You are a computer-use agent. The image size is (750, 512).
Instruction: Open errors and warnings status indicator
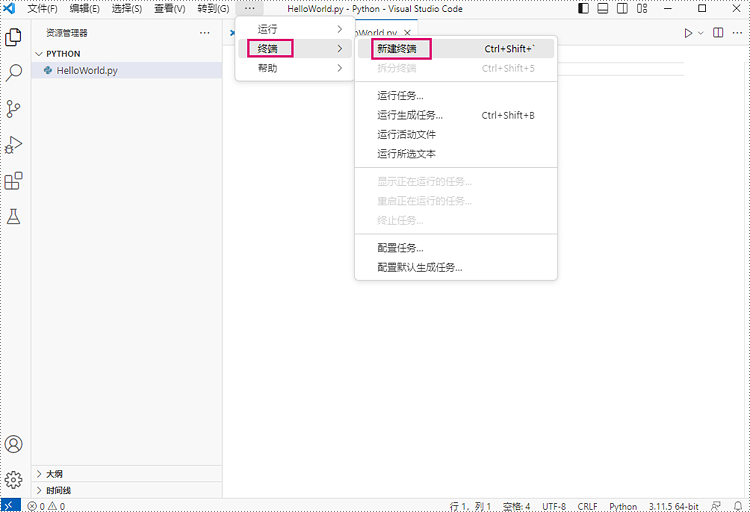click(46, 506)
